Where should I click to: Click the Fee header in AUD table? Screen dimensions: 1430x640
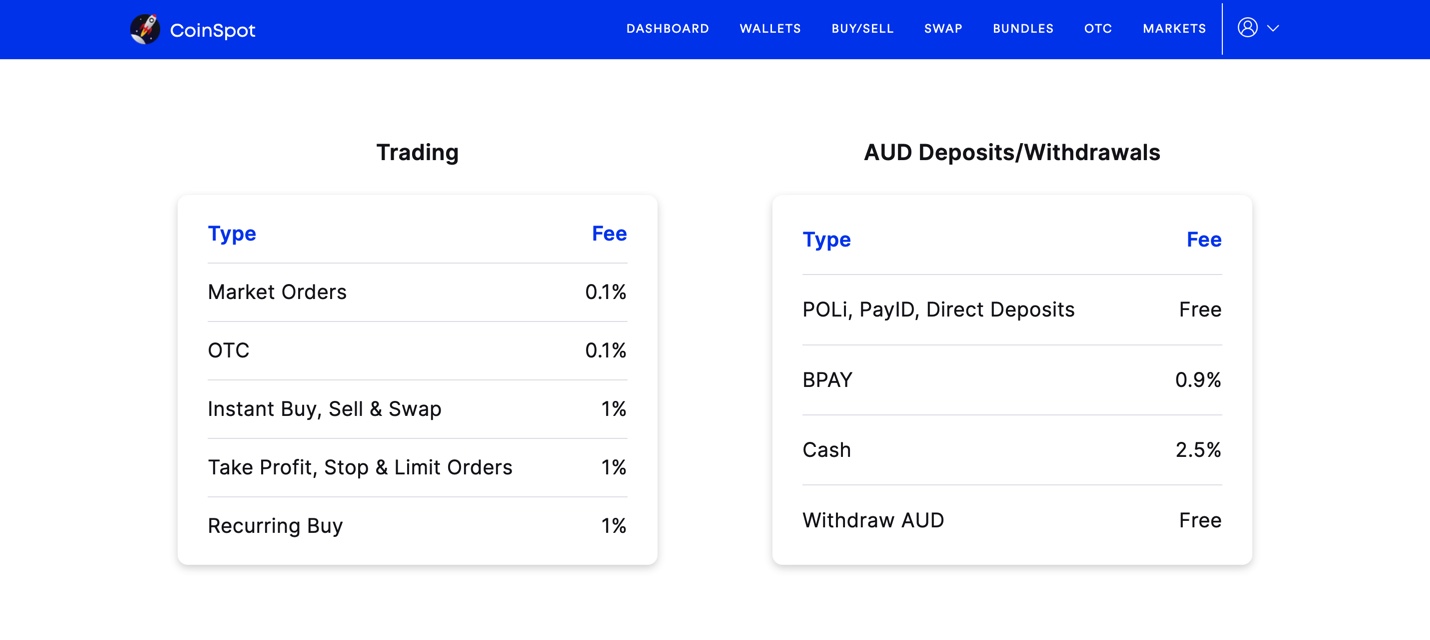(x=1204, y=239)
